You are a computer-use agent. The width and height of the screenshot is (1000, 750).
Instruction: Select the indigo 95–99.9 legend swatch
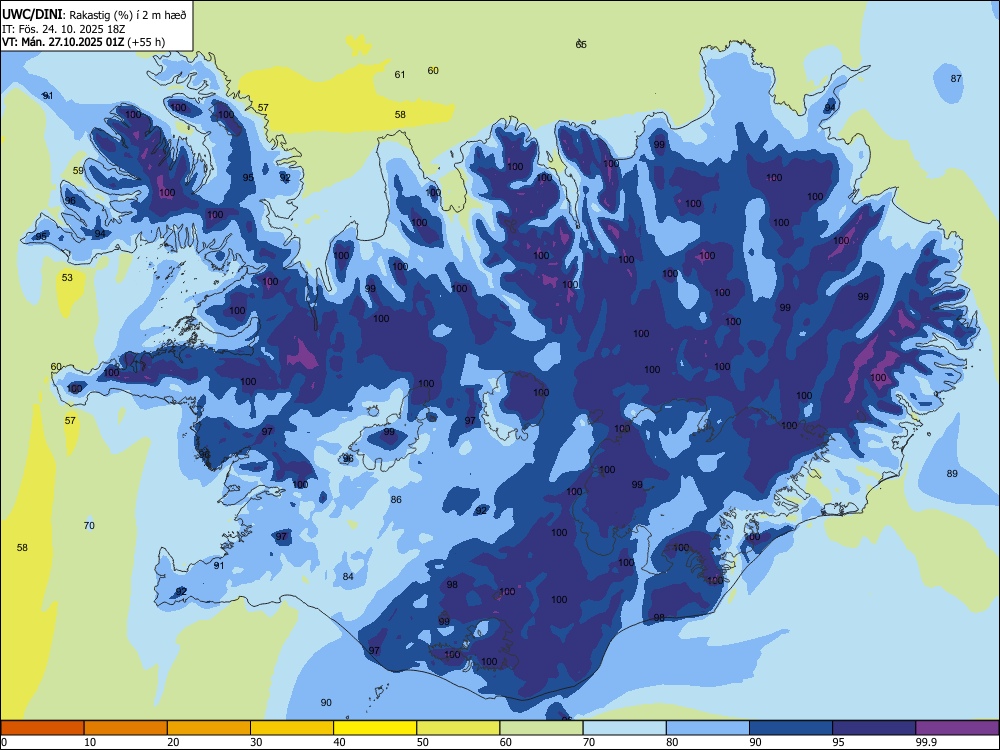874,728
